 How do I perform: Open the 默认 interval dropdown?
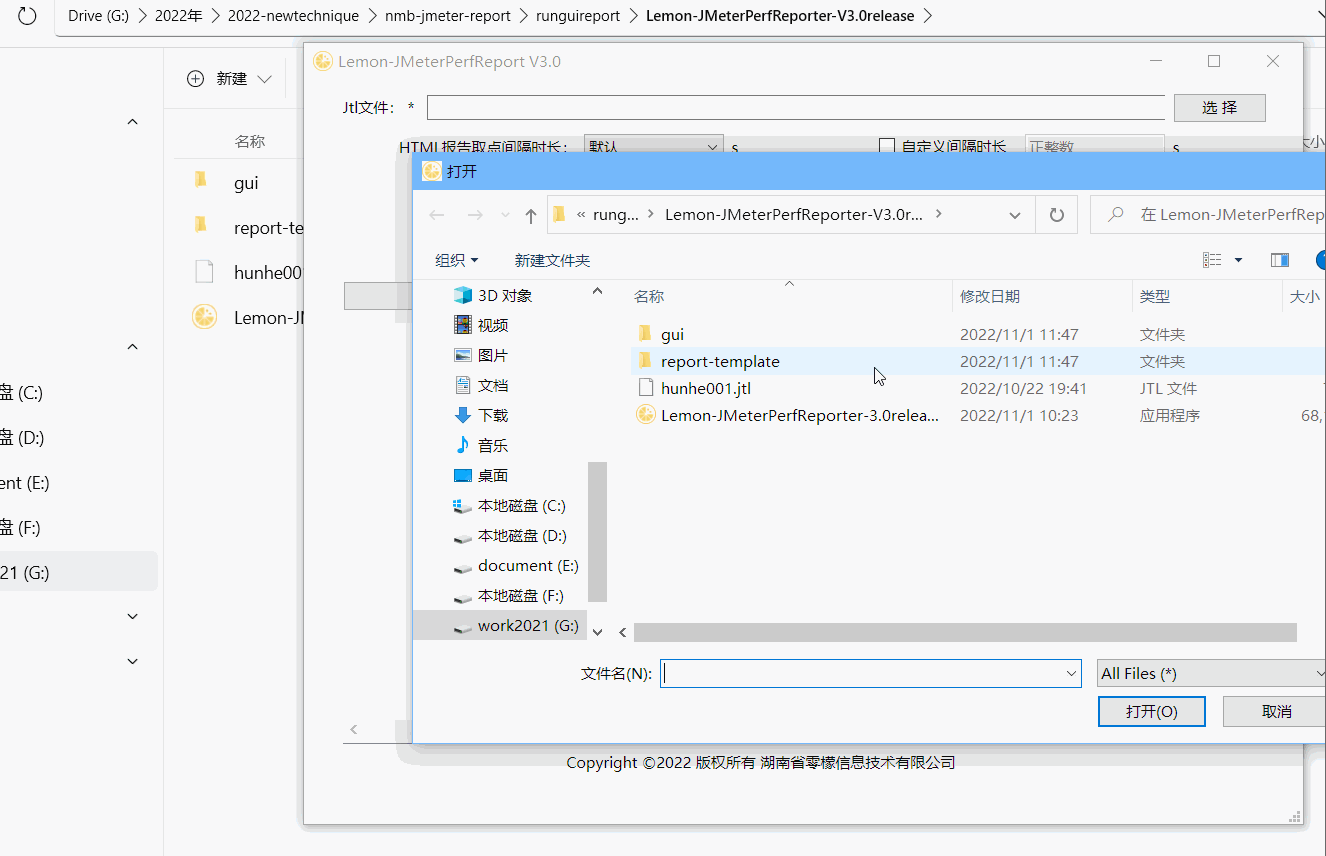(x=653, y=146)
